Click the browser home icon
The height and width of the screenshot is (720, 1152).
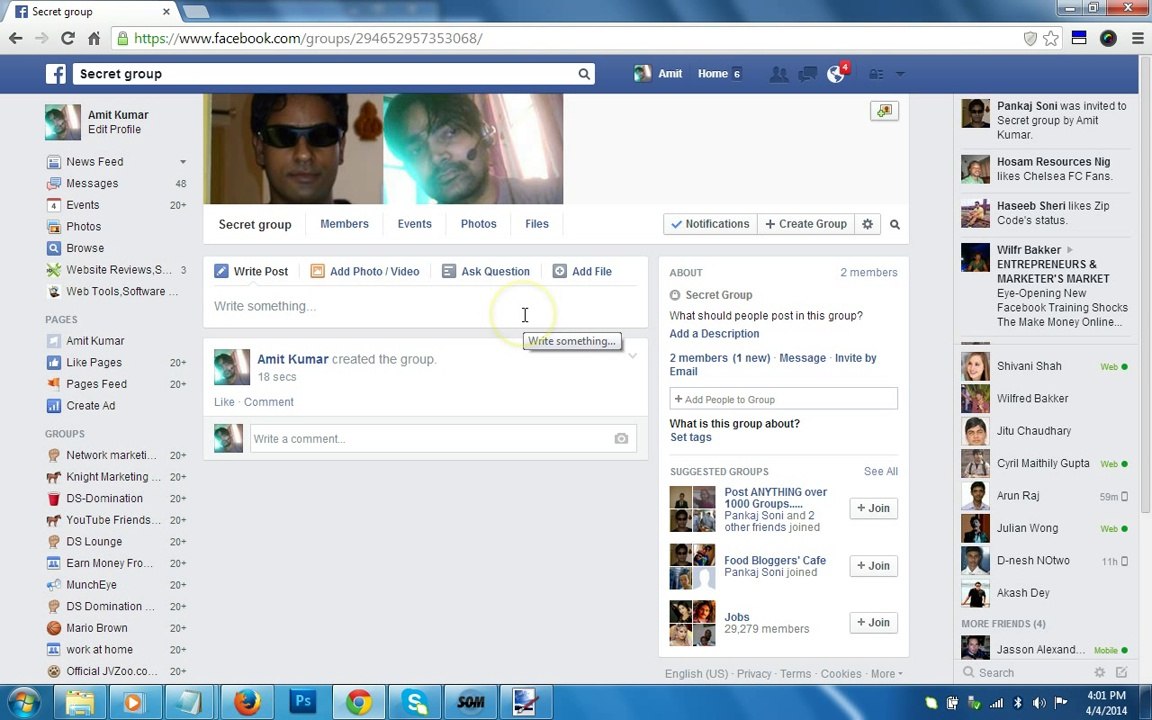tap(94, 38)
